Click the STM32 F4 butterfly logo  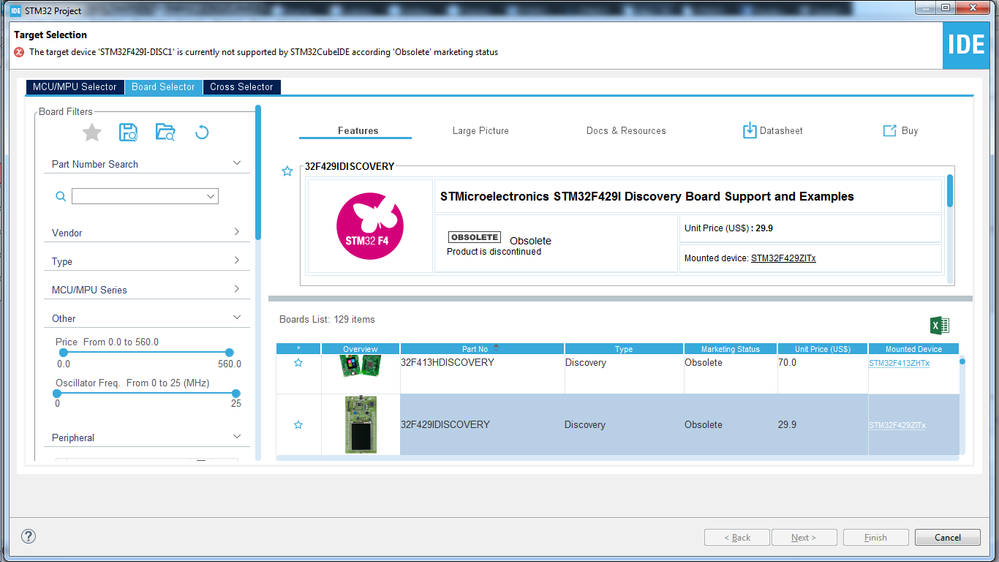pyautogui.click(x=370, y=226)
